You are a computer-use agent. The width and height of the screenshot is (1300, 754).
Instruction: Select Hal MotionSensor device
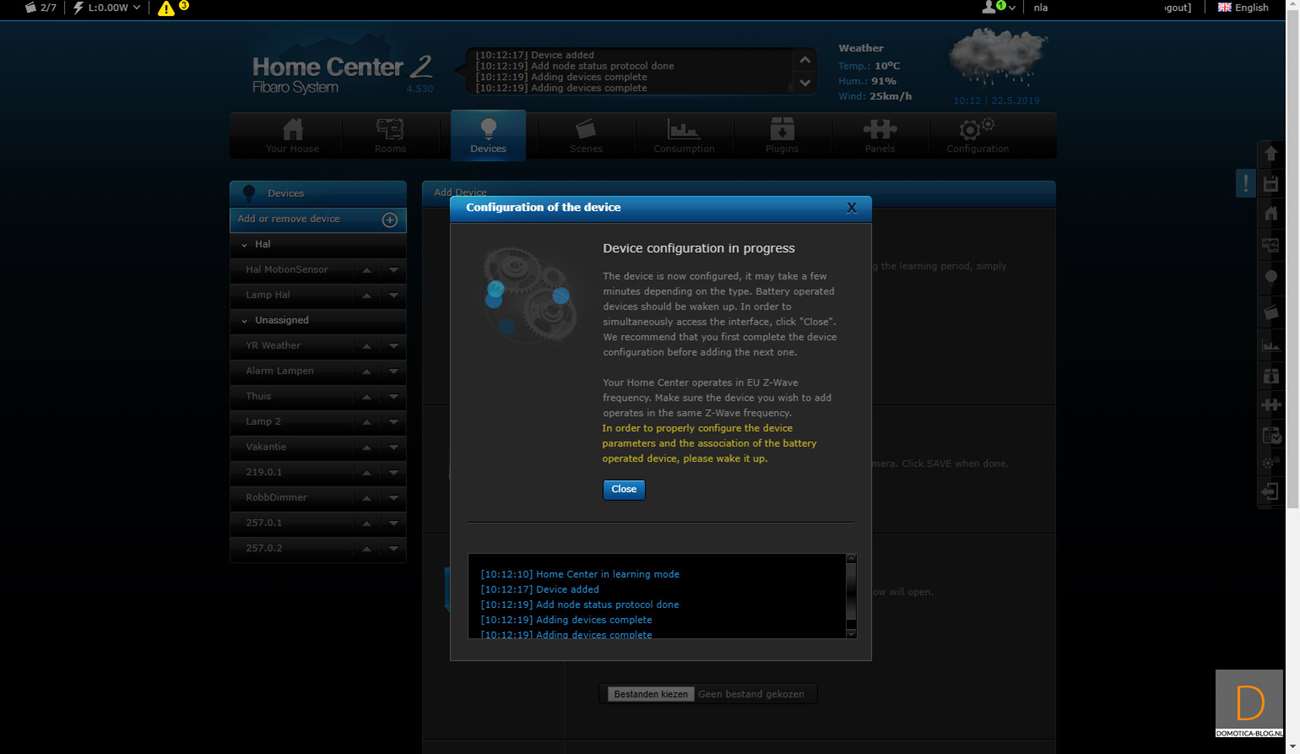(286, 269)
